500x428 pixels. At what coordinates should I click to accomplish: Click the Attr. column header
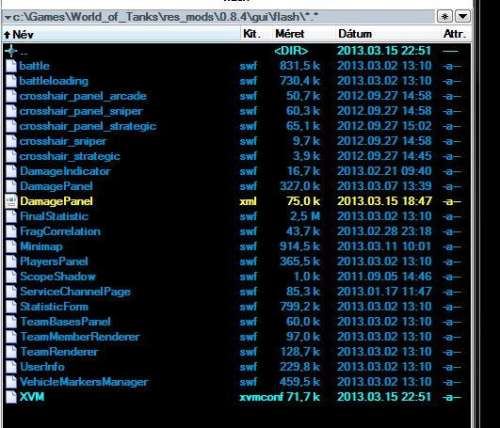pyautogui.click(x=454, y=34)
